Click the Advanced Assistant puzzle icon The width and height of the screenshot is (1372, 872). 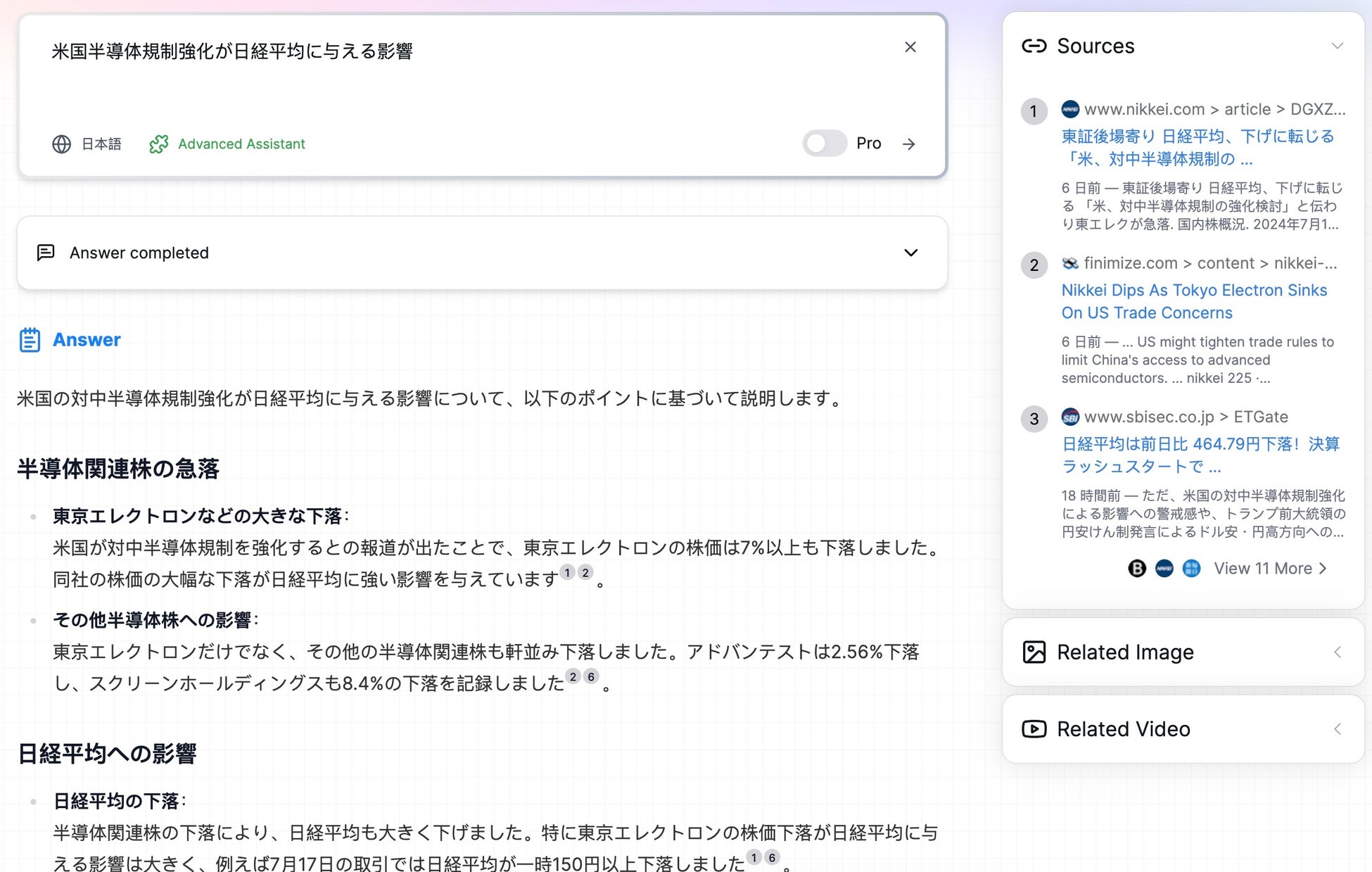click(x=159, y=144)
